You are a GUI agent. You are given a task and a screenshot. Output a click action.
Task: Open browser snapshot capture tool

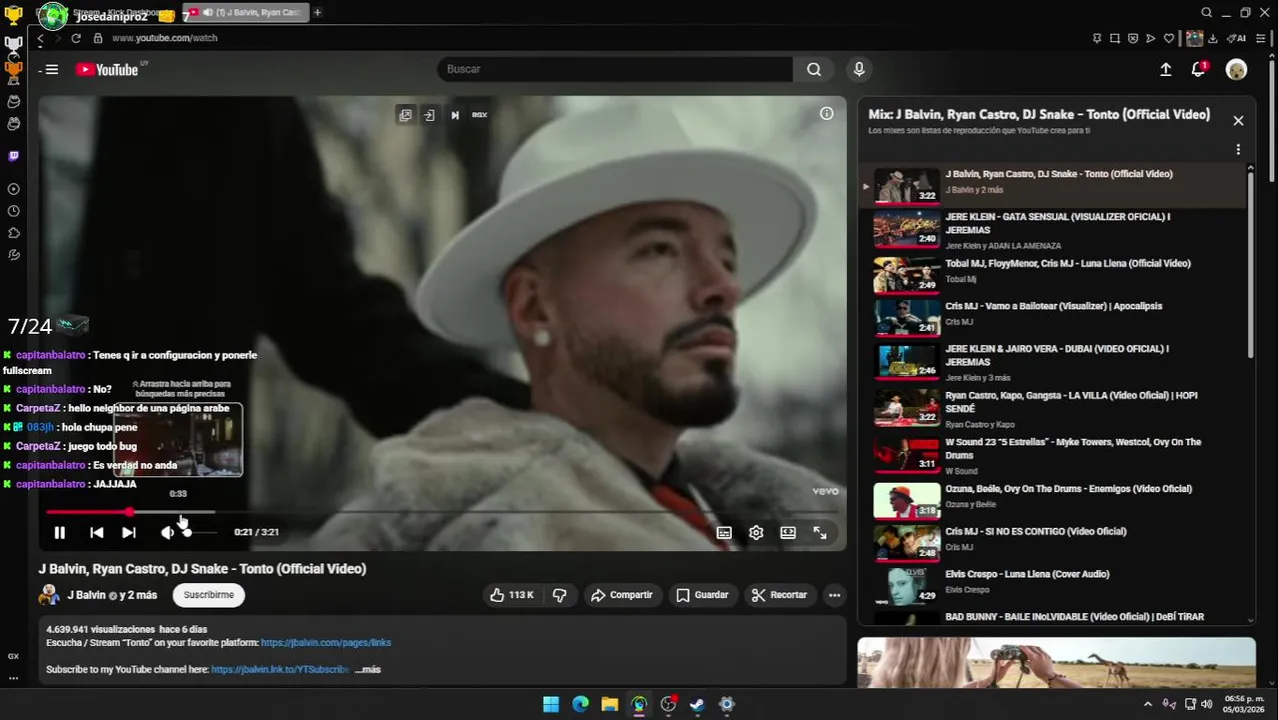click(1115, 38)
